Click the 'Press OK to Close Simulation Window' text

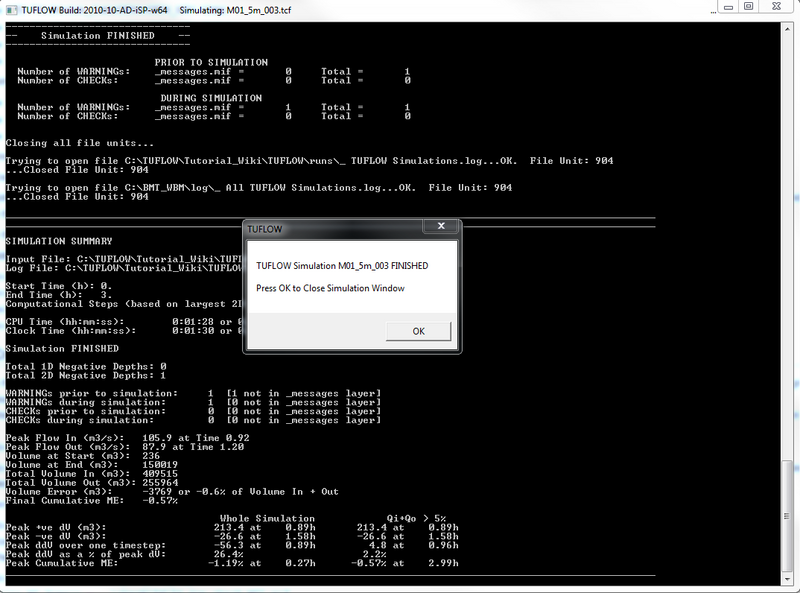pyautogui.click(x=330, y=288)
